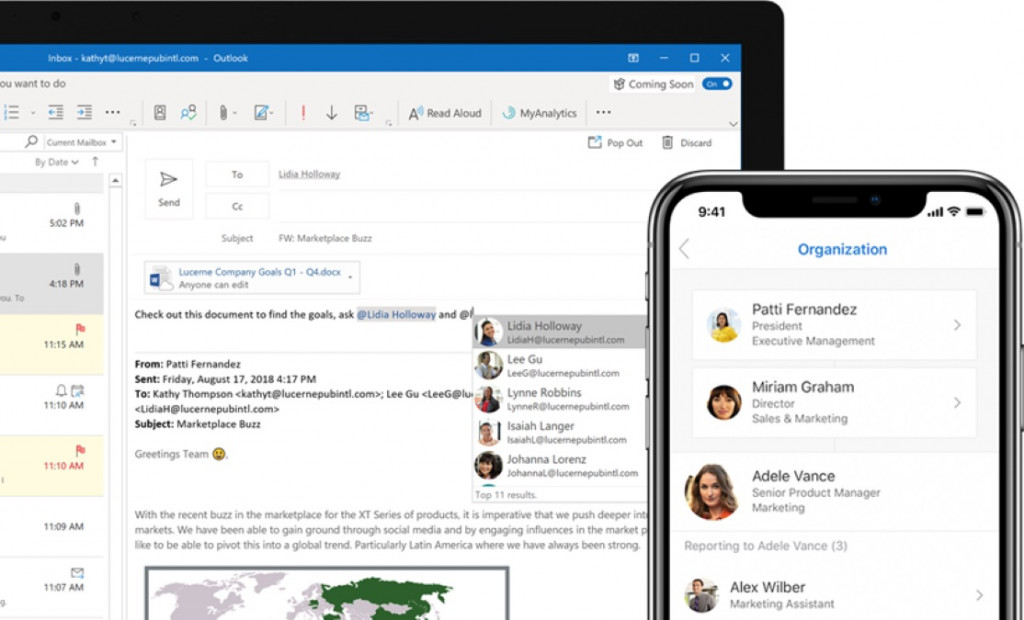Image resolution: width=1024 pixels, height=620 pixels.
Task: Set Low Importance with down arrow
Action: [331, 113]
